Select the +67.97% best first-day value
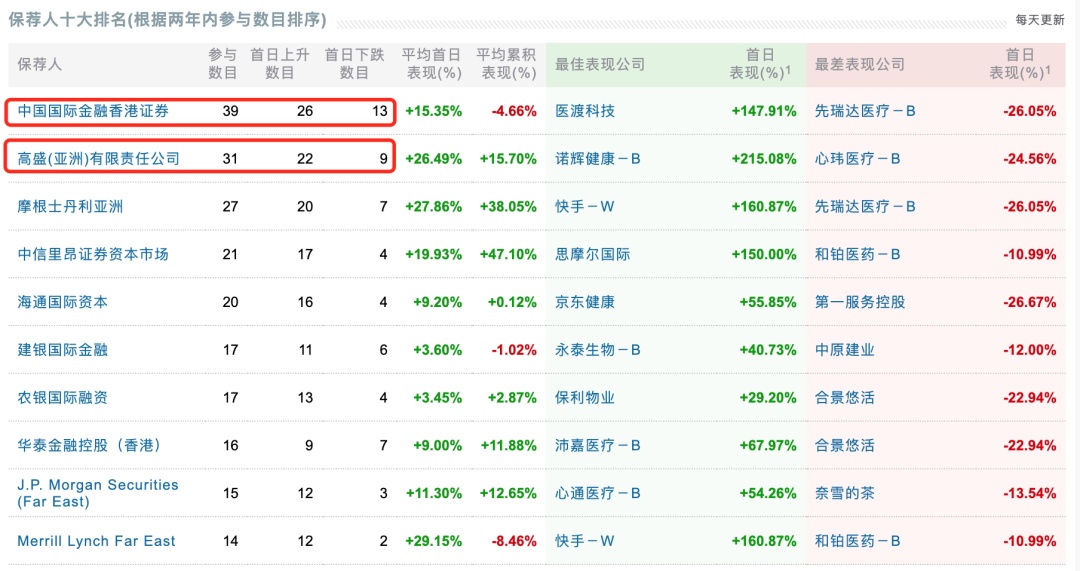The image size is (1080, 571). (768, 445)
